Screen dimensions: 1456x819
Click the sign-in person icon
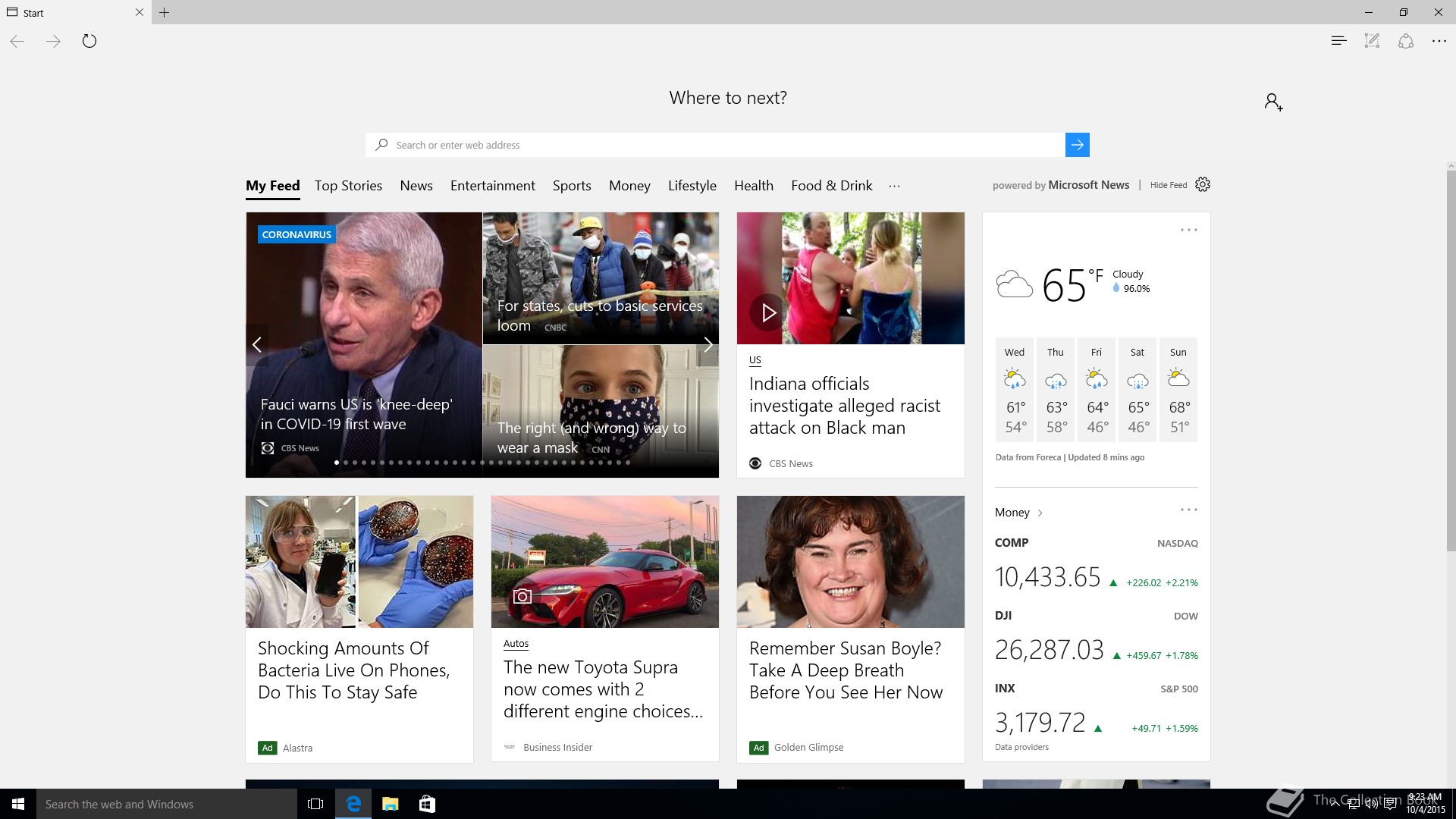1273,102
